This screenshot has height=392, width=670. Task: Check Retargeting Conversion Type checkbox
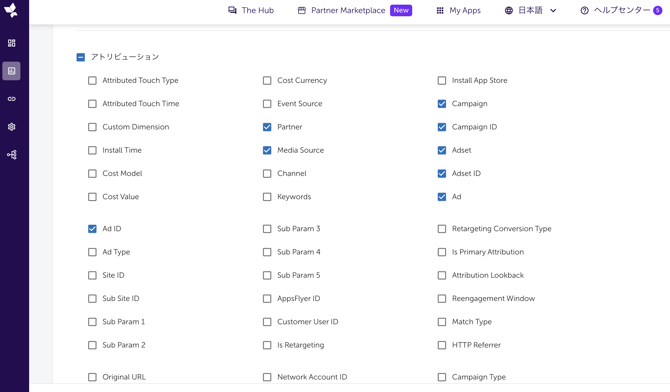click(x=442, y=229)
